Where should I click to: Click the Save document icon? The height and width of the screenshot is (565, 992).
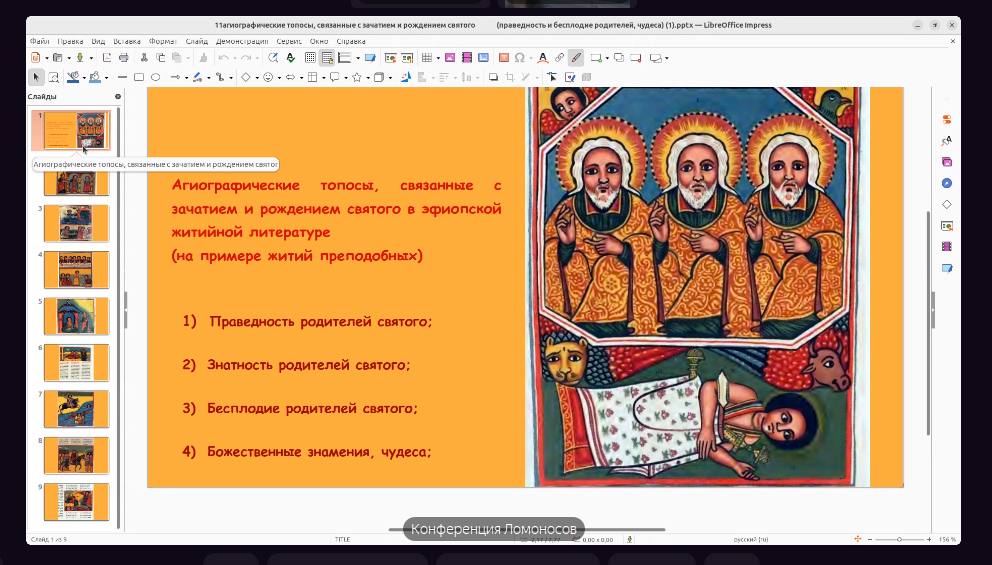pyautogui.click(x=80, y=58)
